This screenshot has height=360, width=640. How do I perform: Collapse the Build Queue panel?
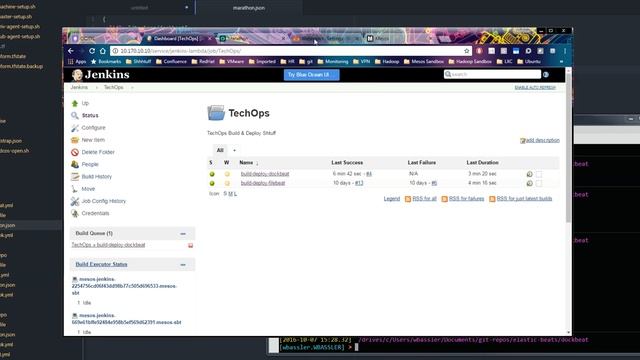pos(183,234)
